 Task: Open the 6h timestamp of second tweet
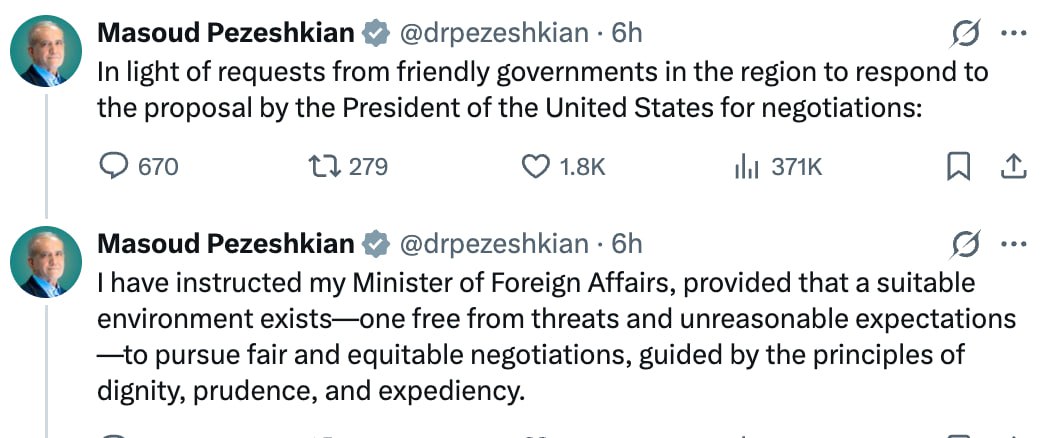pos(627,244)
